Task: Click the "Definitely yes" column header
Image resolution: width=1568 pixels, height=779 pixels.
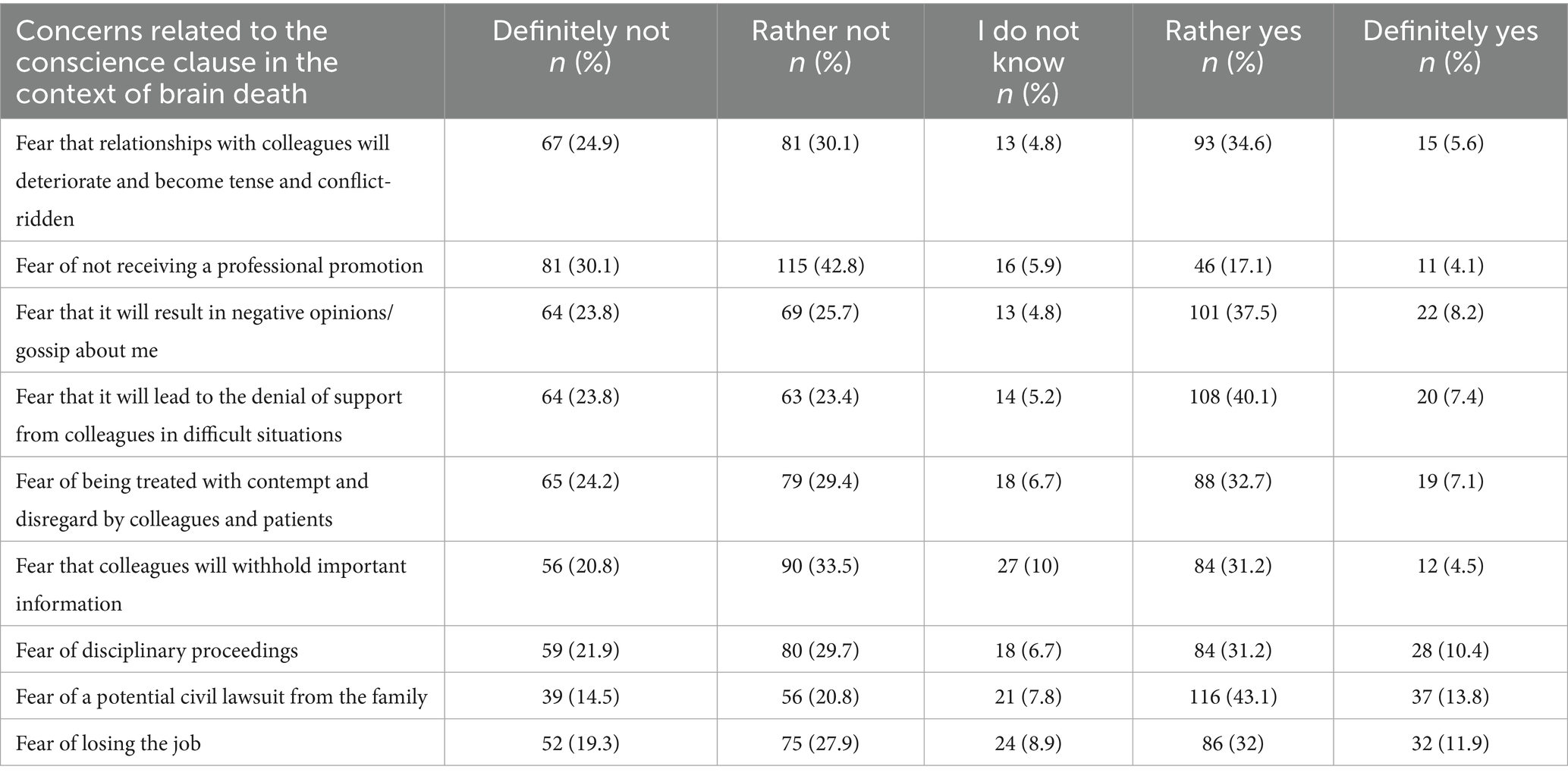Action: tap(1450, 46)
